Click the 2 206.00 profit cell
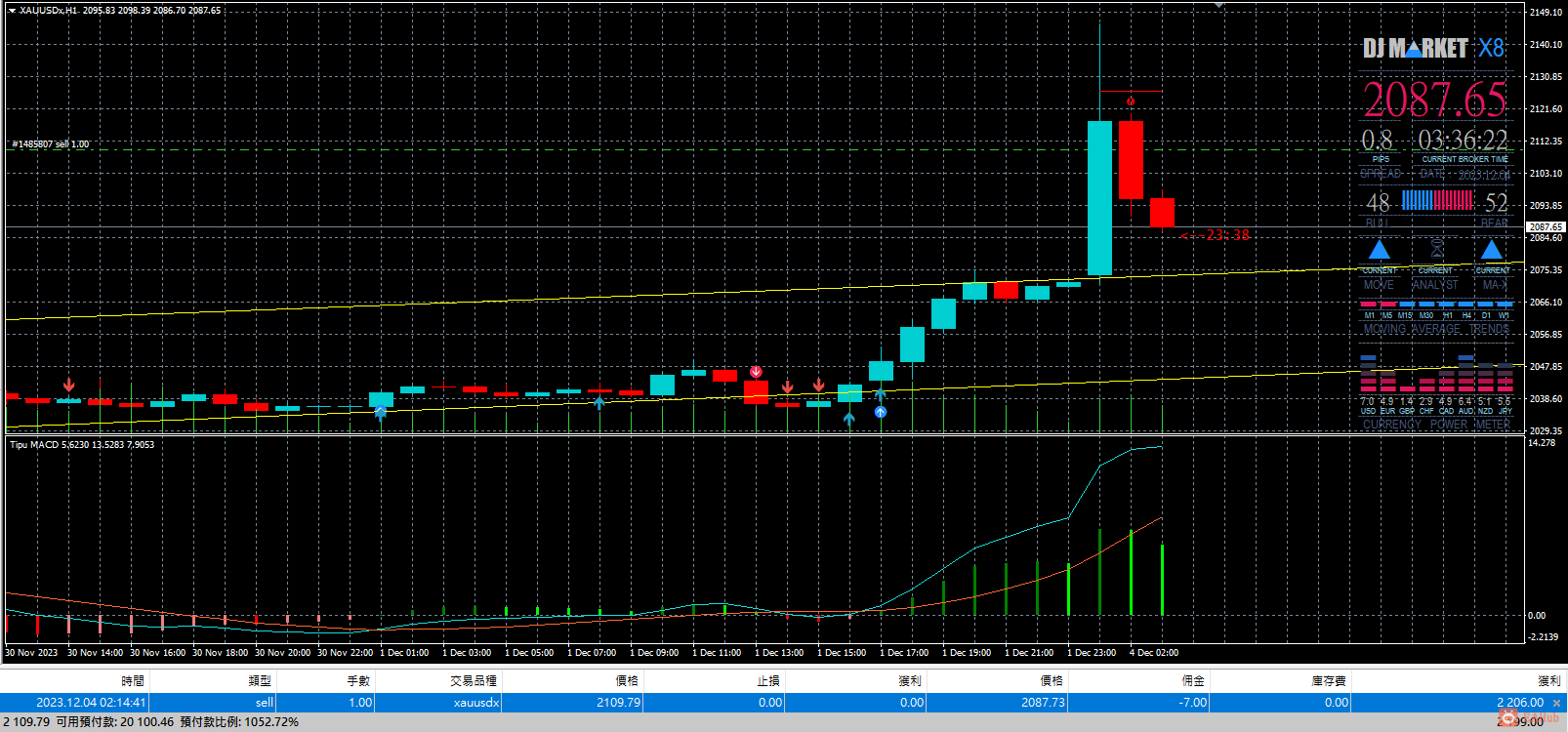Image resolution: width=1568 pixels, height=732 pixels. pyautogui.click(x=1520, y=703)
